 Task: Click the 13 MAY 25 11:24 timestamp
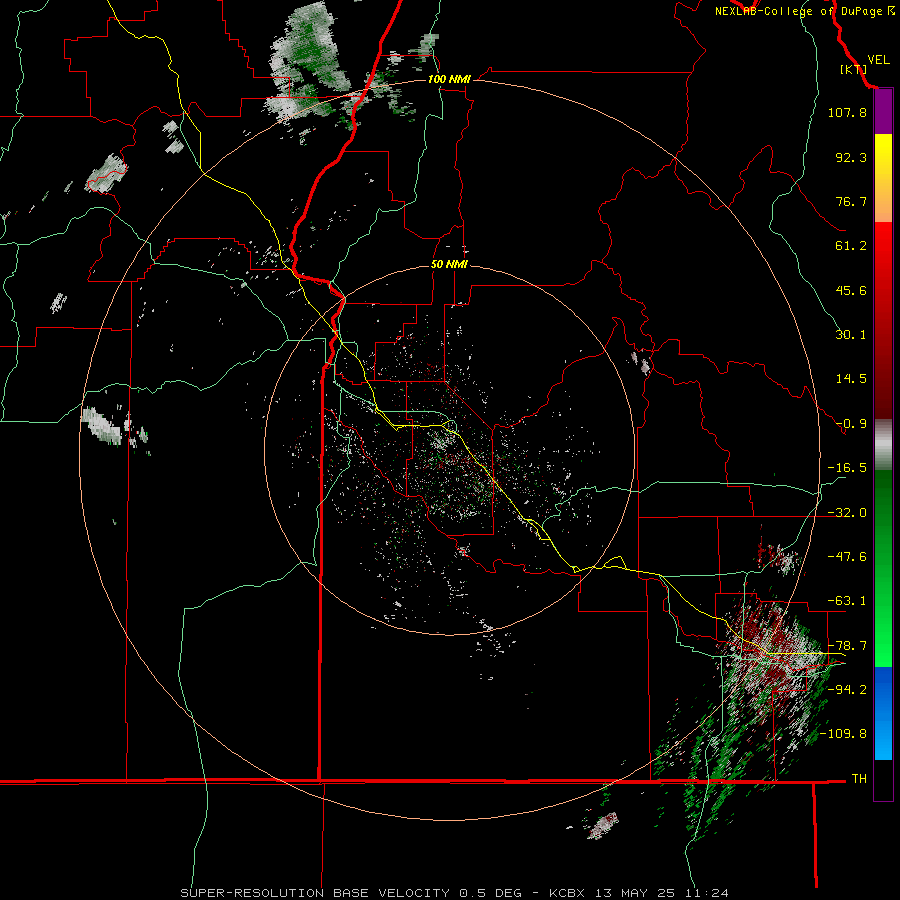(x=662, y=893)
